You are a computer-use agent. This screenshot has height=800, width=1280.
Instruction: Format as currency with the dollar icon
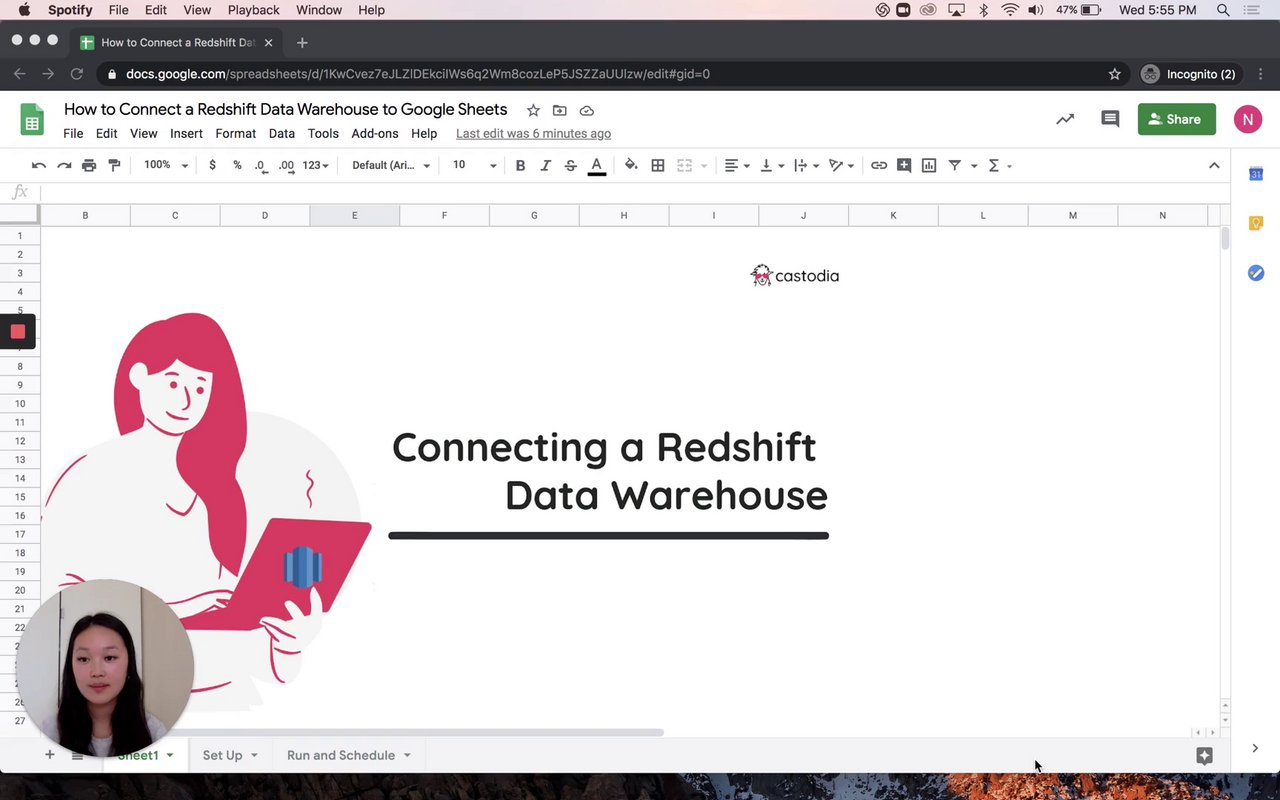point(212,165)
